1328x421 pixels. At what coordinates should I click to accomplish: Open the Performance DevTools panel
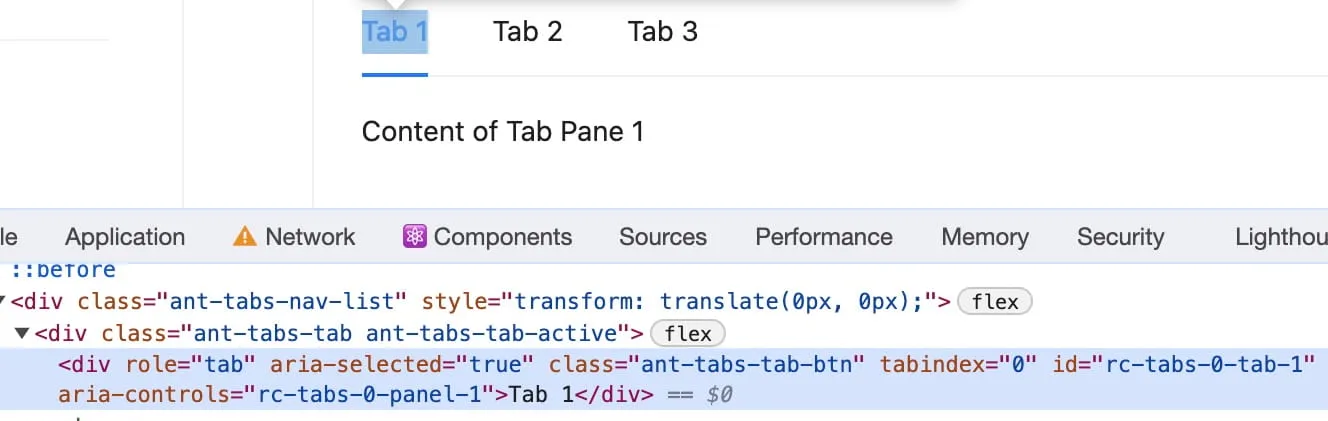823,237
